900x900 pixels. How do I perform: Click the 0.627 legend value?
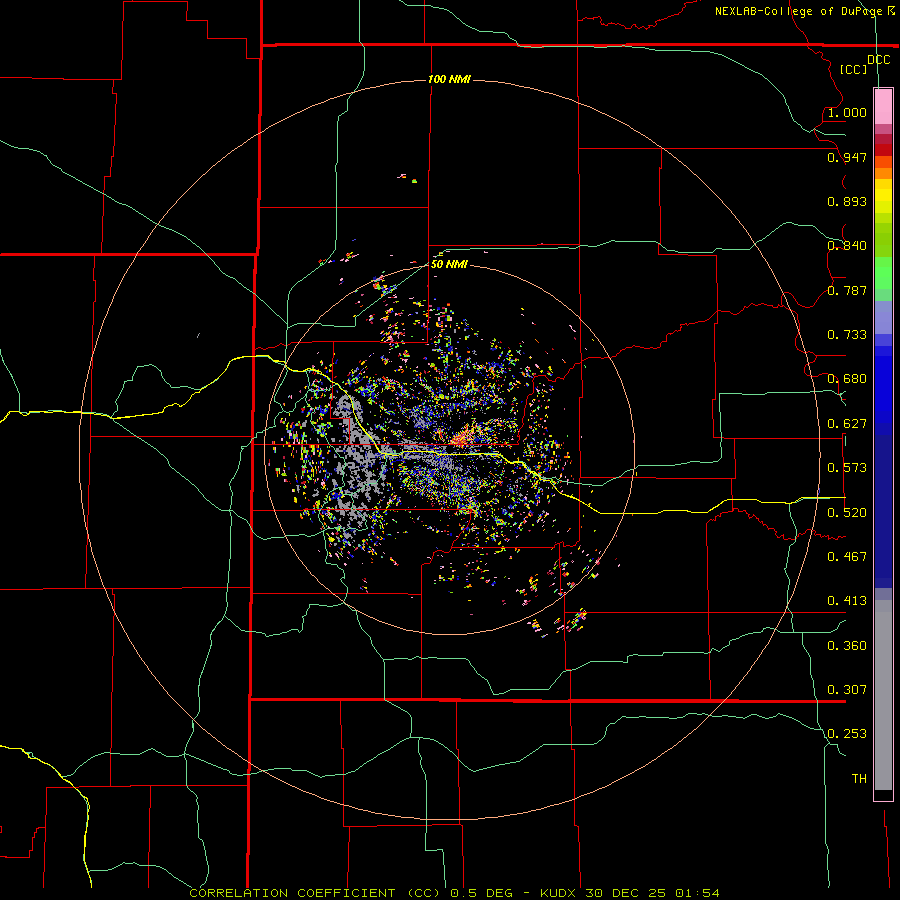pos(847,424)
